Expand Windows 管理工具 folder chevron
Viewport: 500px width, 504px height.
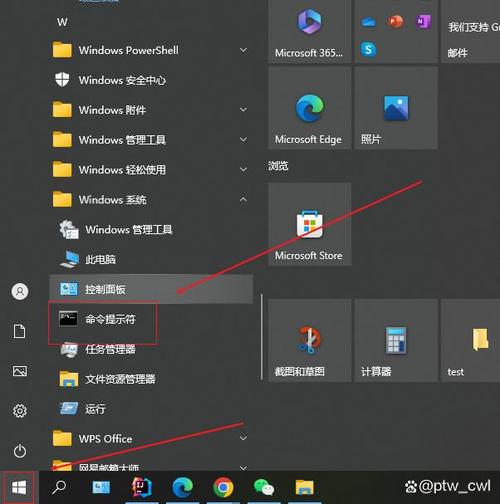click(x=244, y=139)
